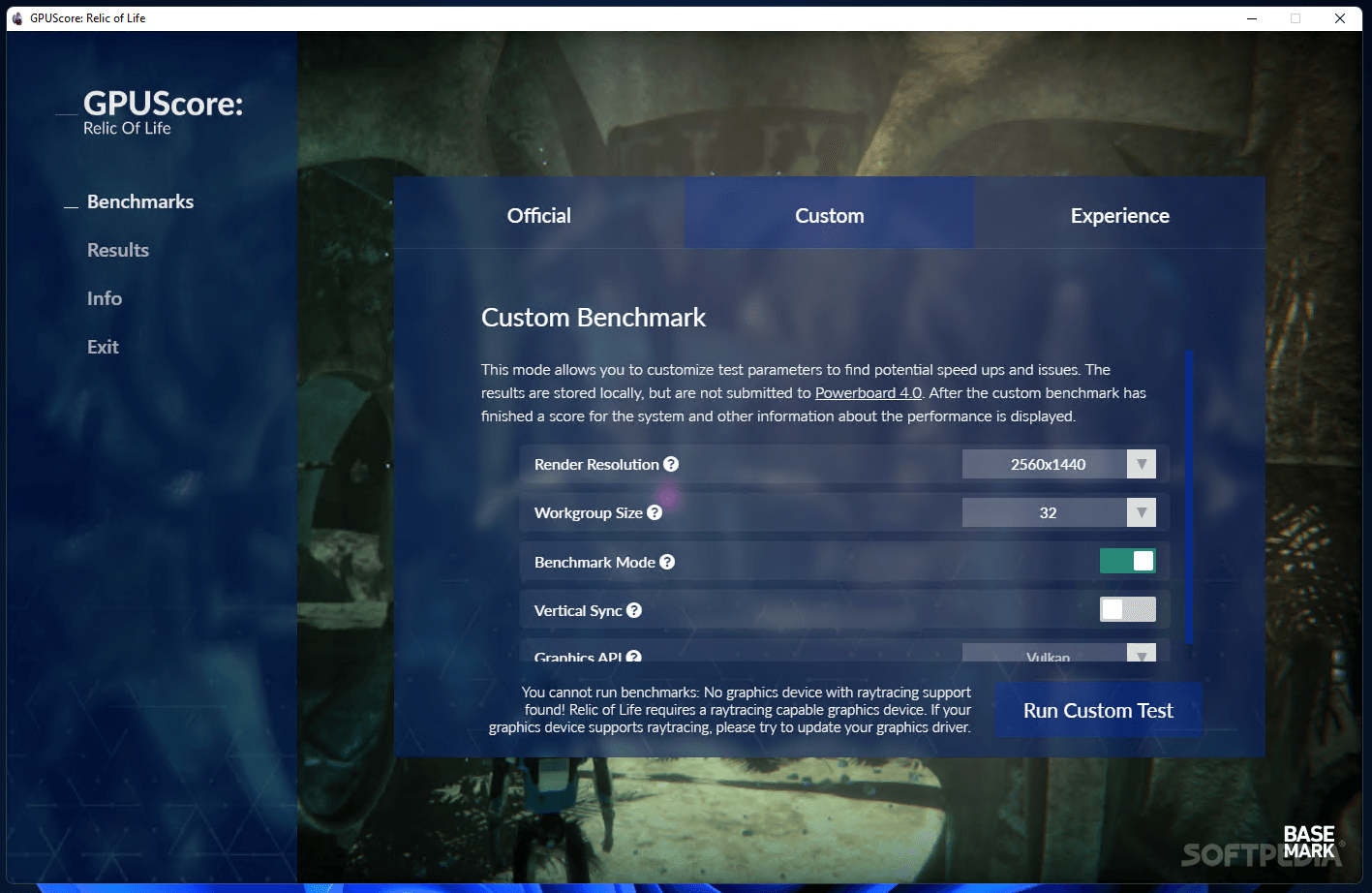Click the Basemark logo
Viewport: 1372px width, 893px height.
(1309, 842)
